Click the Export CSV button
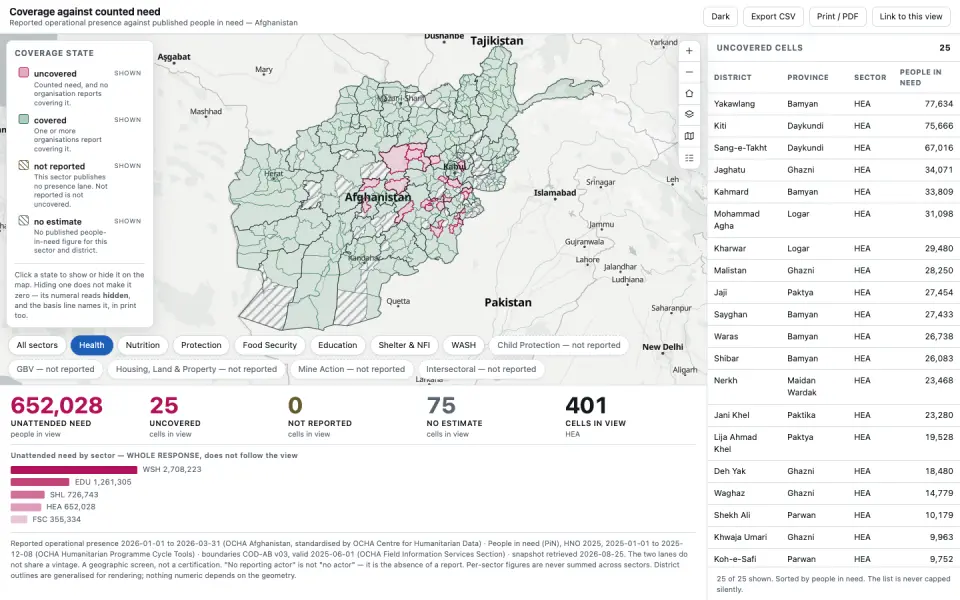This screenshot has width=960, height=600. click(x=773, y=17)
